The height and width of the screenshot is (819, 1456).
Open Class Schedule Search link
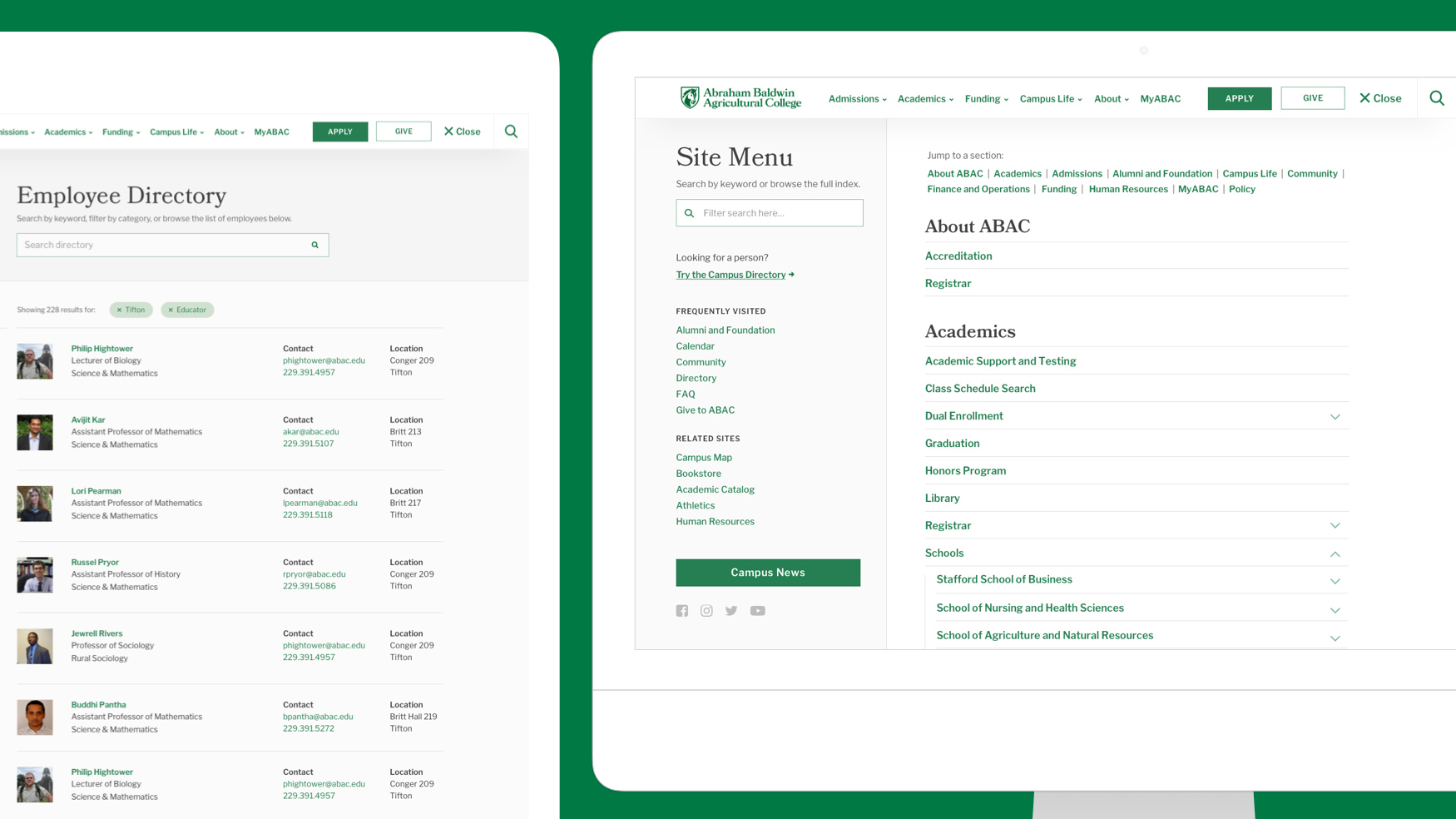coord(980,389)
